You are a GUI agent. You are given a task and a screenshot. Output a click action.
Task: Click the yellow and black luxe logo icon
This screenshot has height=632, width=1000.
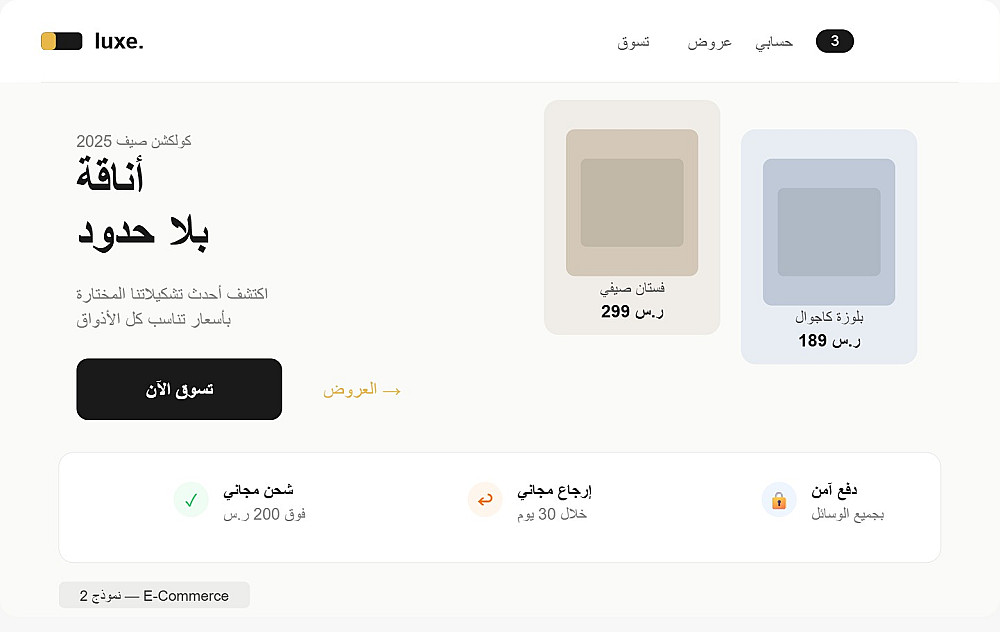(x=61, y=41)
